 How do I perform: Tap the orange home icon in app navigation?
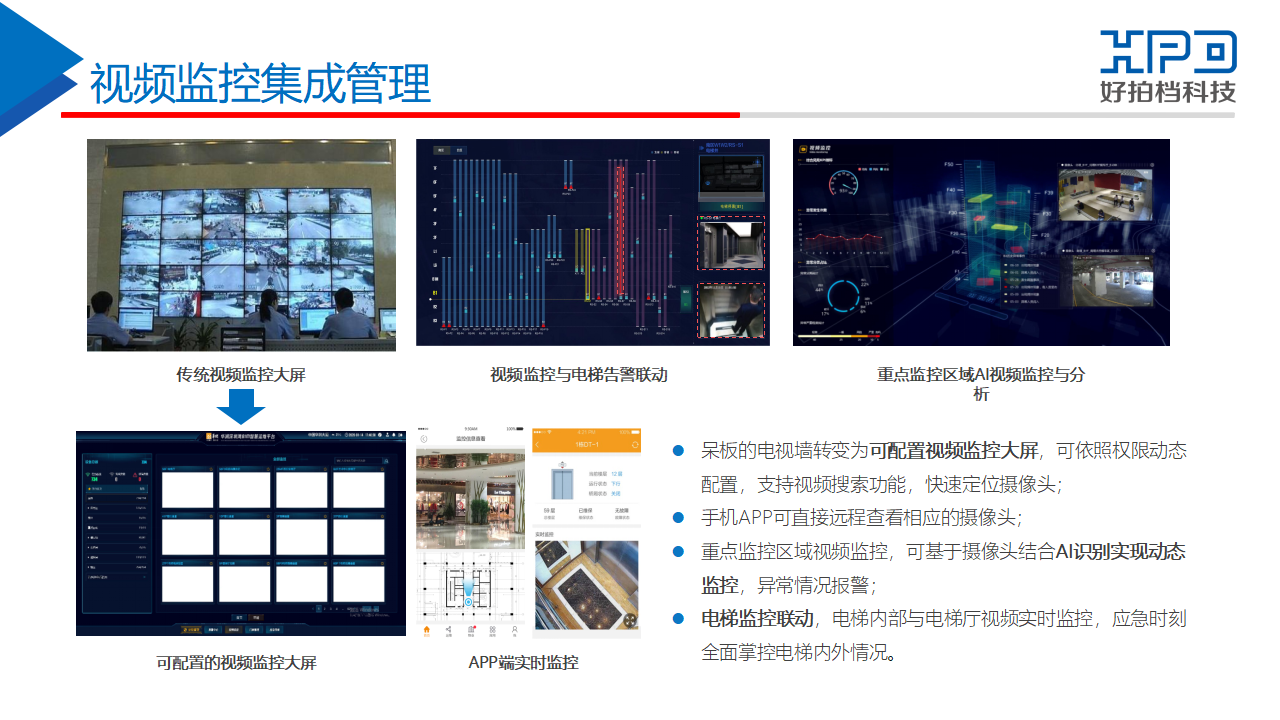pos(427,630)
